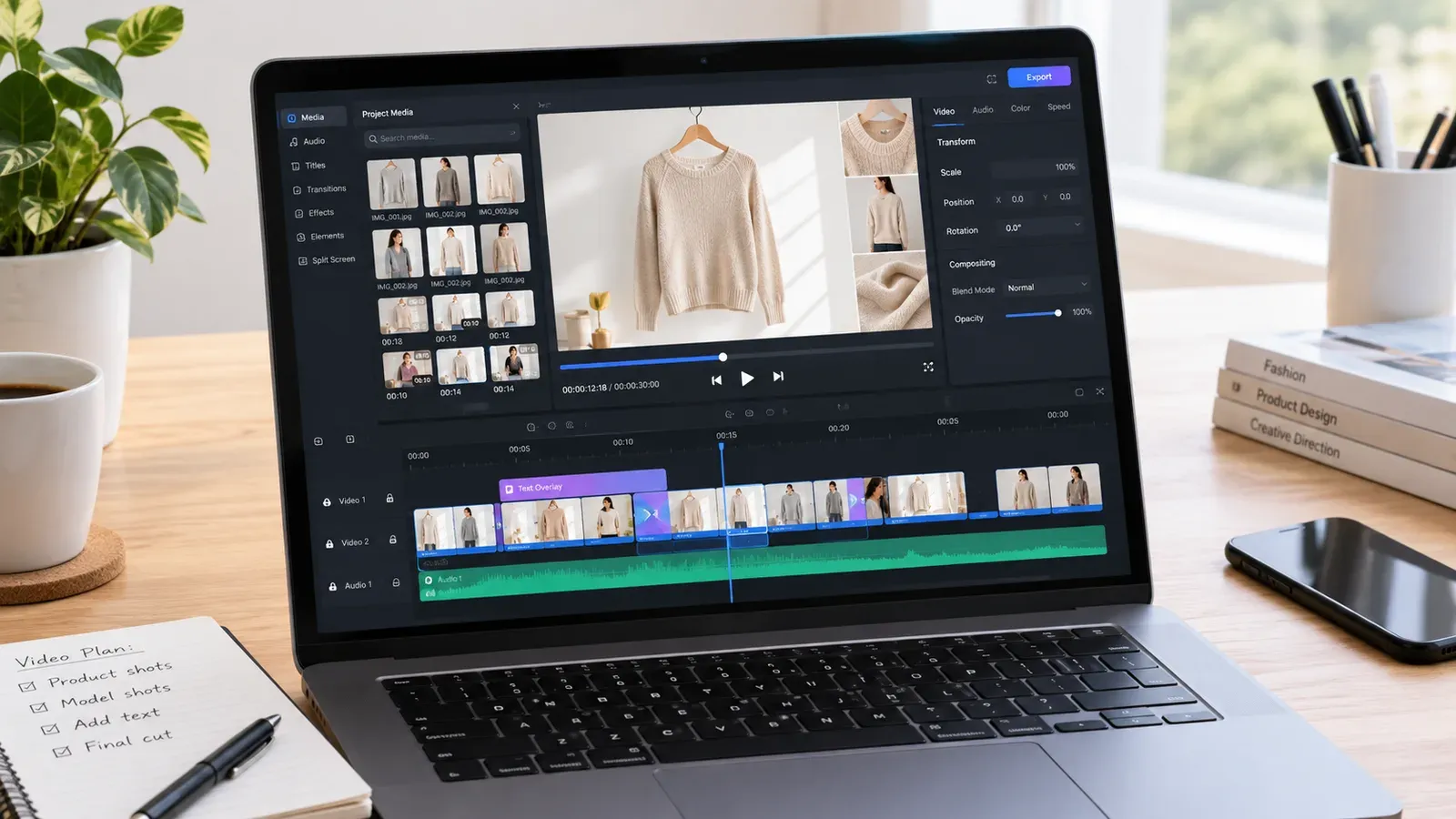Toggle the lock on the Audio 1 track

pos(396,582)
